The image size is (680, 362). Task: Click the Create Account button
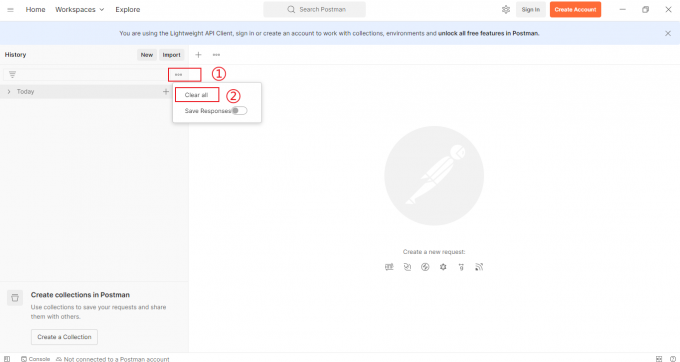[575, 10]
